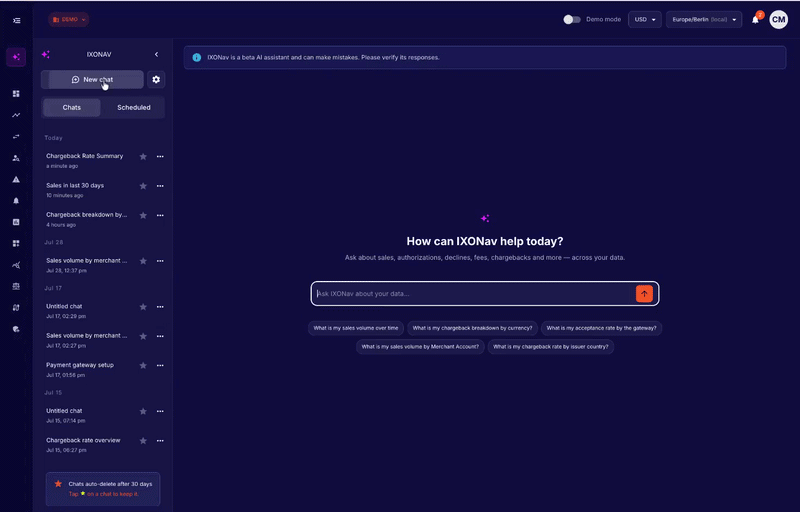Collapse the IXONAV panel with the chevron
800x512 pixels.
157,55
